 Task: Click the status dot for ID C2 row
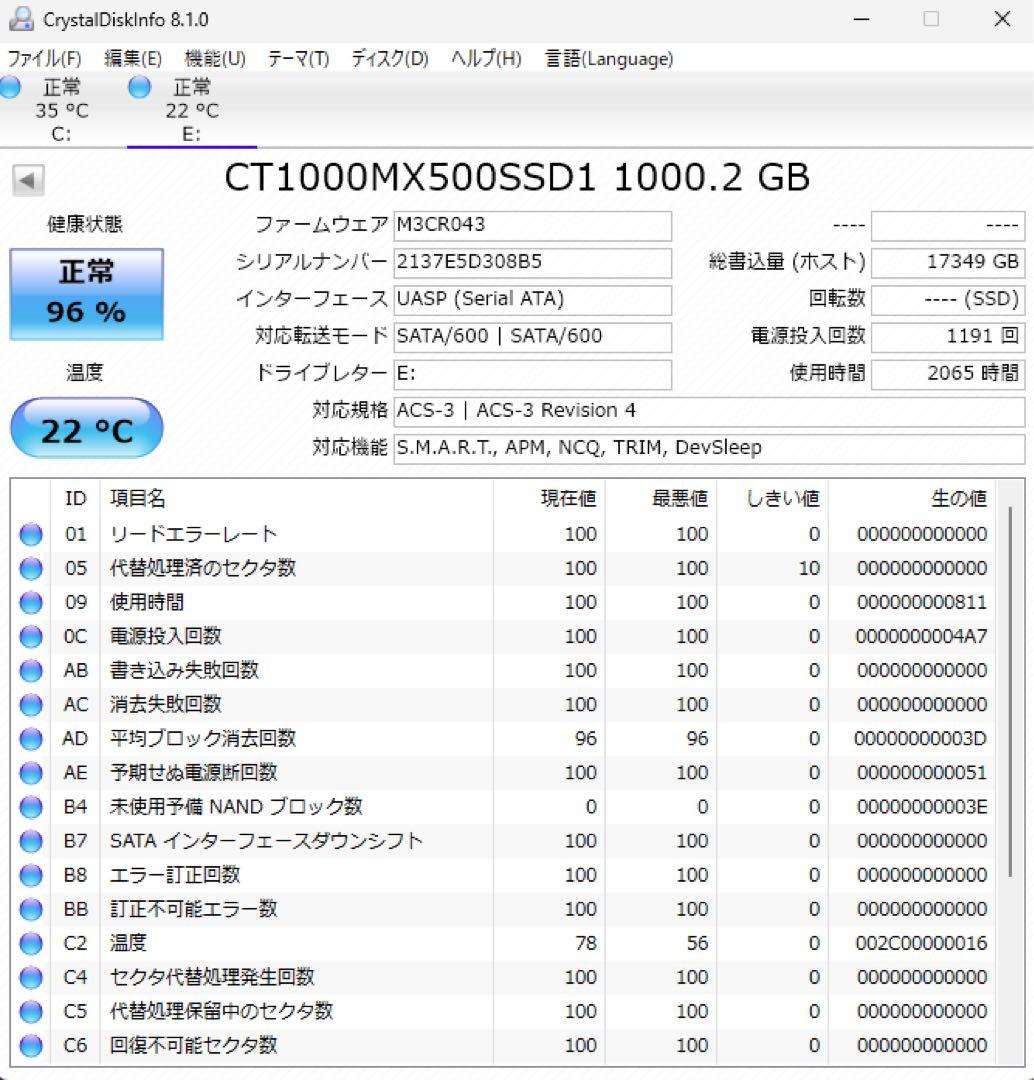point(31,944)
